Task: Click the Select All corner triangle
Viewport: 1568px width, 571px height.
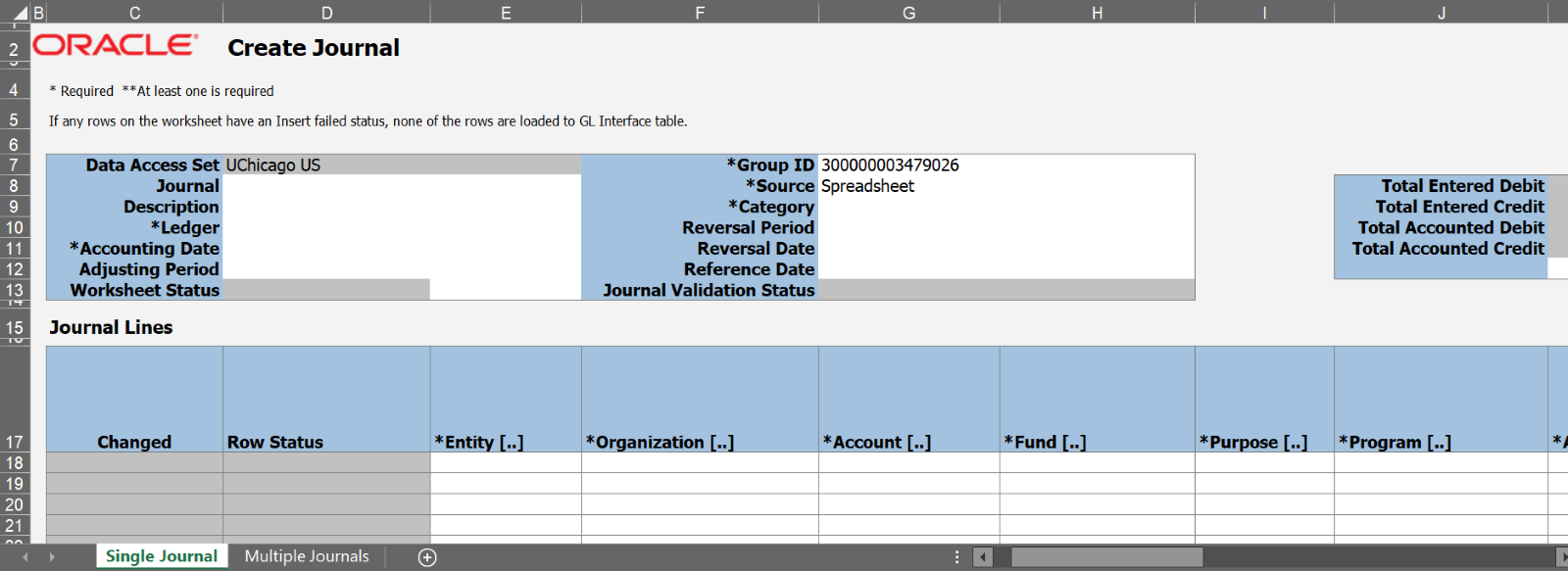Action: pos(19,13)
